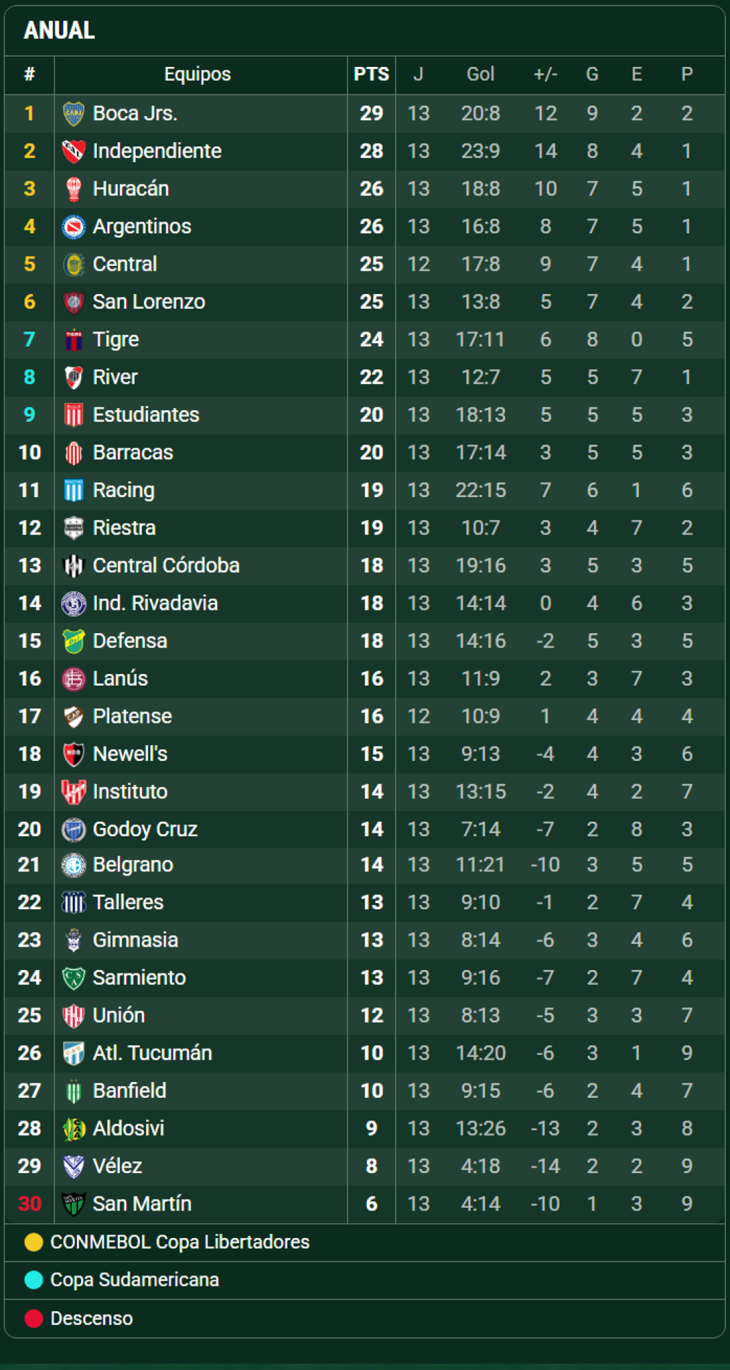Click the Racing club crest
The height and width of the screenshot is (1370, 730).
tap(73, 490)
